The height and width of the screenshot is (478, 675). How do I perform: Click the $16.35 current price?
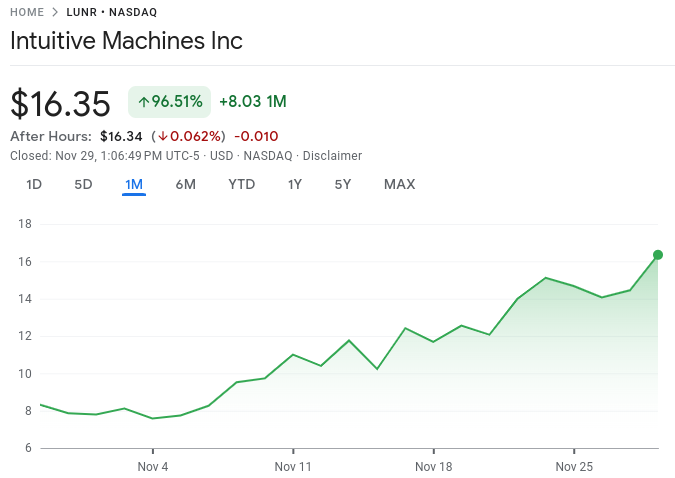(x=60, y=103)
